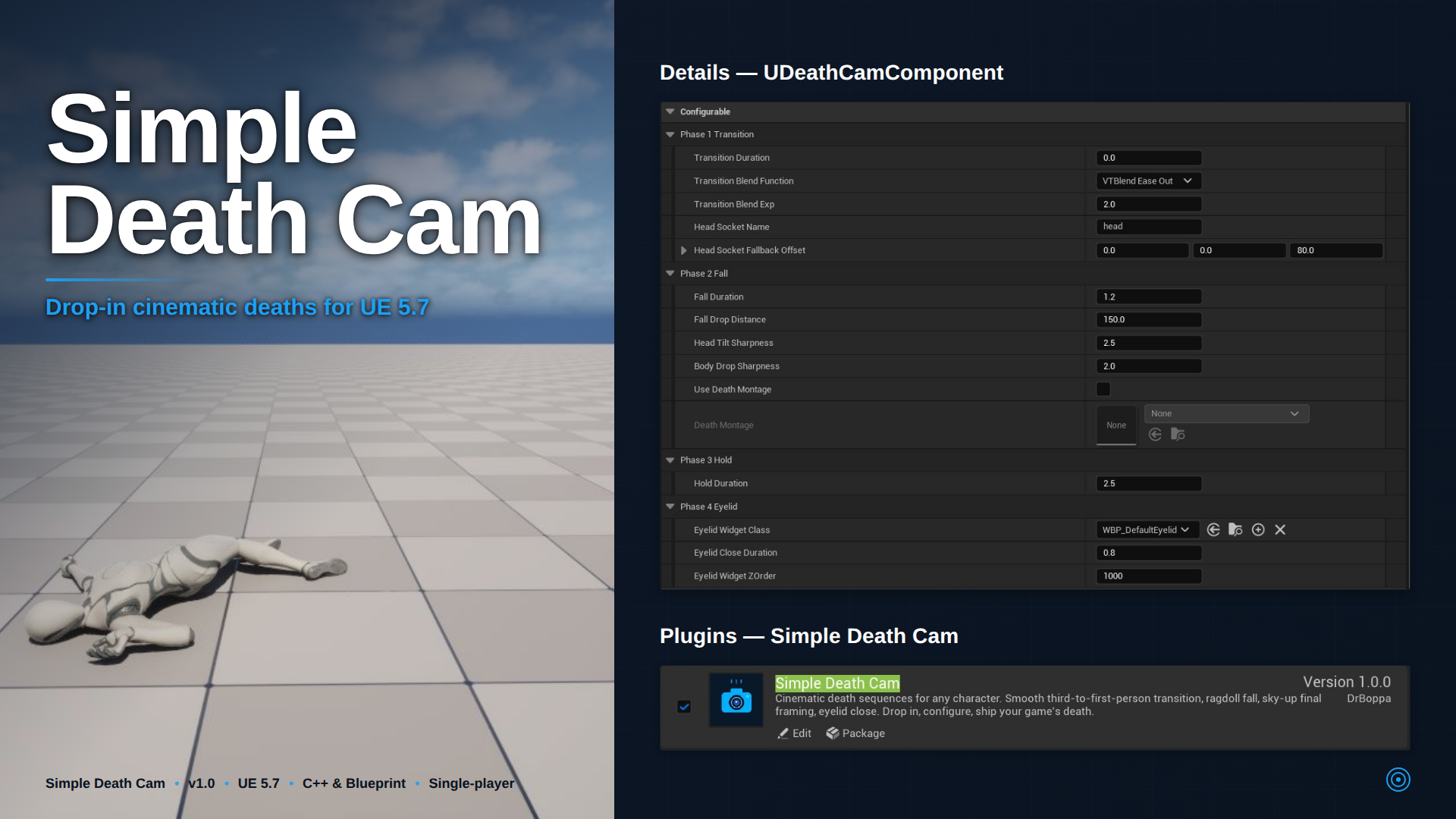Click the Head Socket Name field
This screenshot has height=819, width=1456.
point(1149,227)
